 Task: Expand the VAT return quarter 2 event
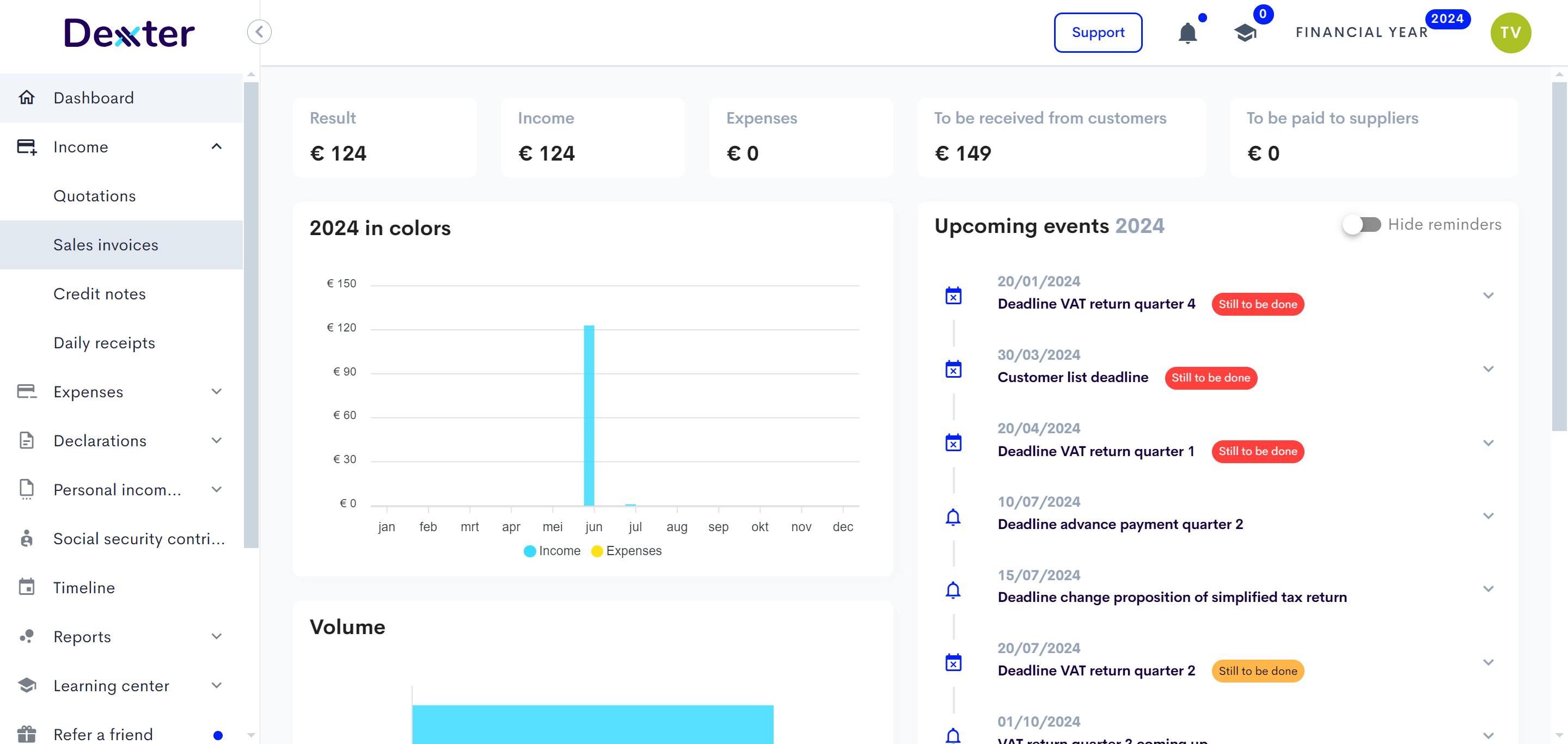click(1489, 662)
